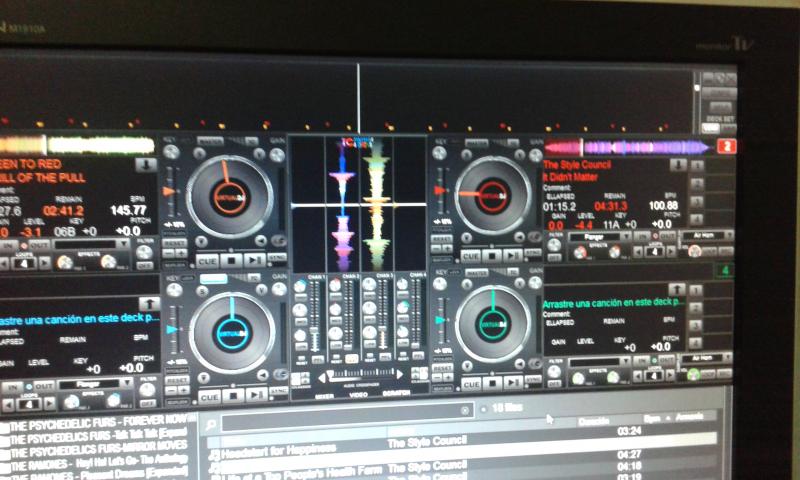The image size is (800, 480).
Task: Open the Flanger effect dropdown on deck 3
Action: pyautogui.click(x=95, y=385)
